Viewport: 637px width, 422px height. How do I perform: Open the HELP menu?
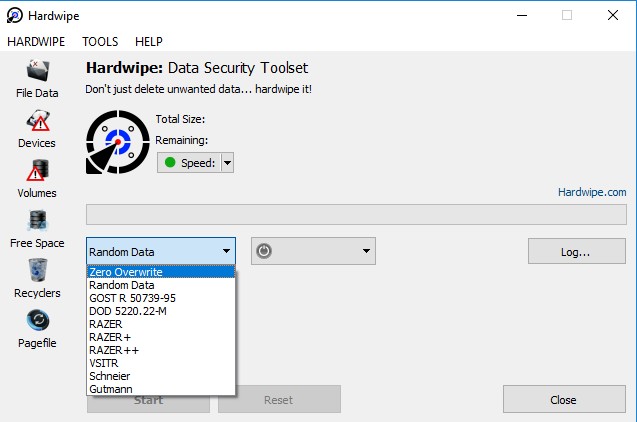pos(149,42)
